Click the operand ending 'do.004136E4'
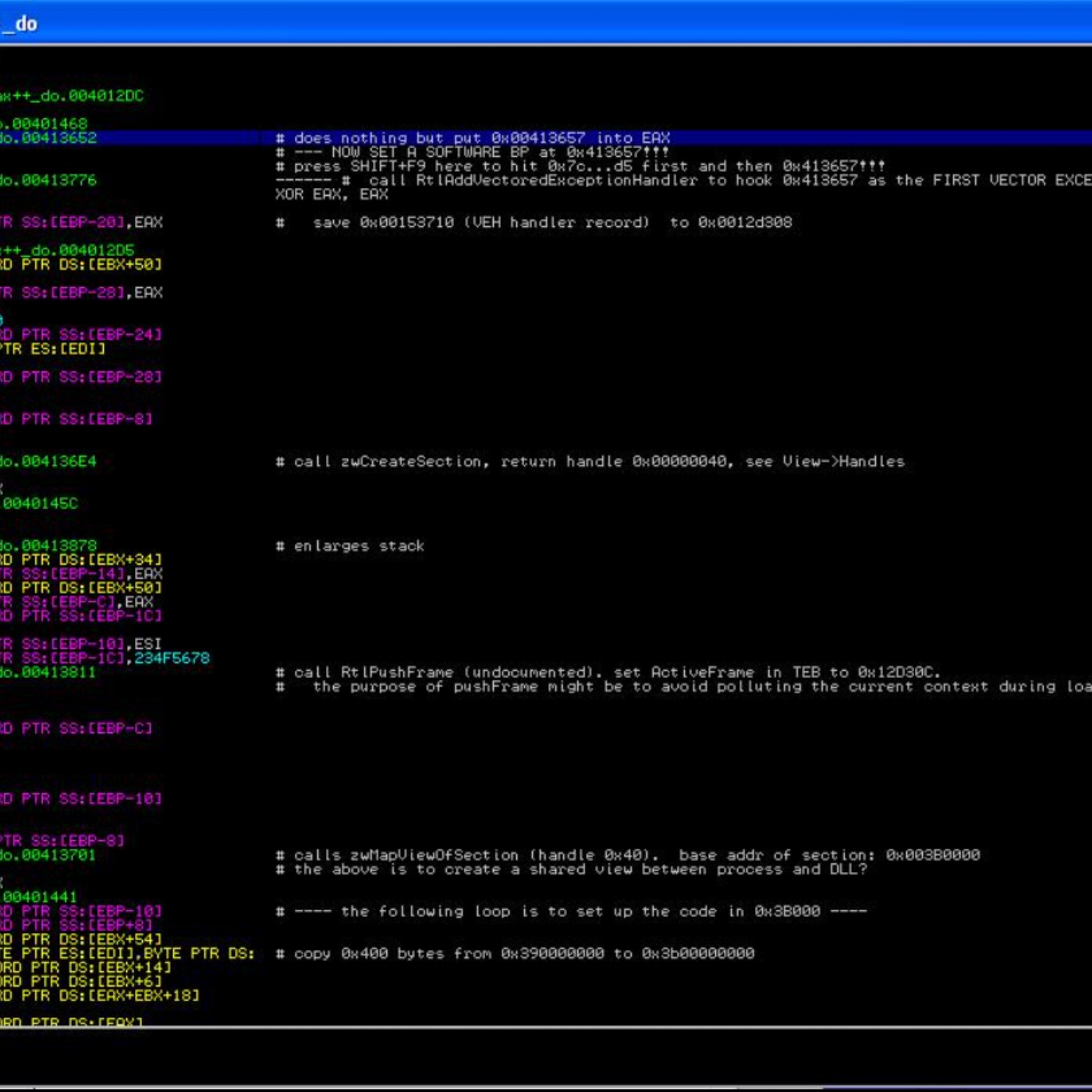The height and width of the screenshot is (1092, 1092). coord(48,461)
